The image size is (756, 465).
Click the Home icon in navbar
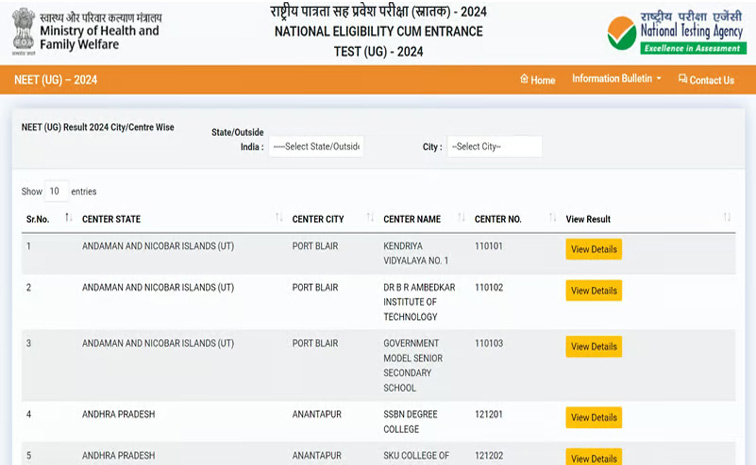point(524,79)
